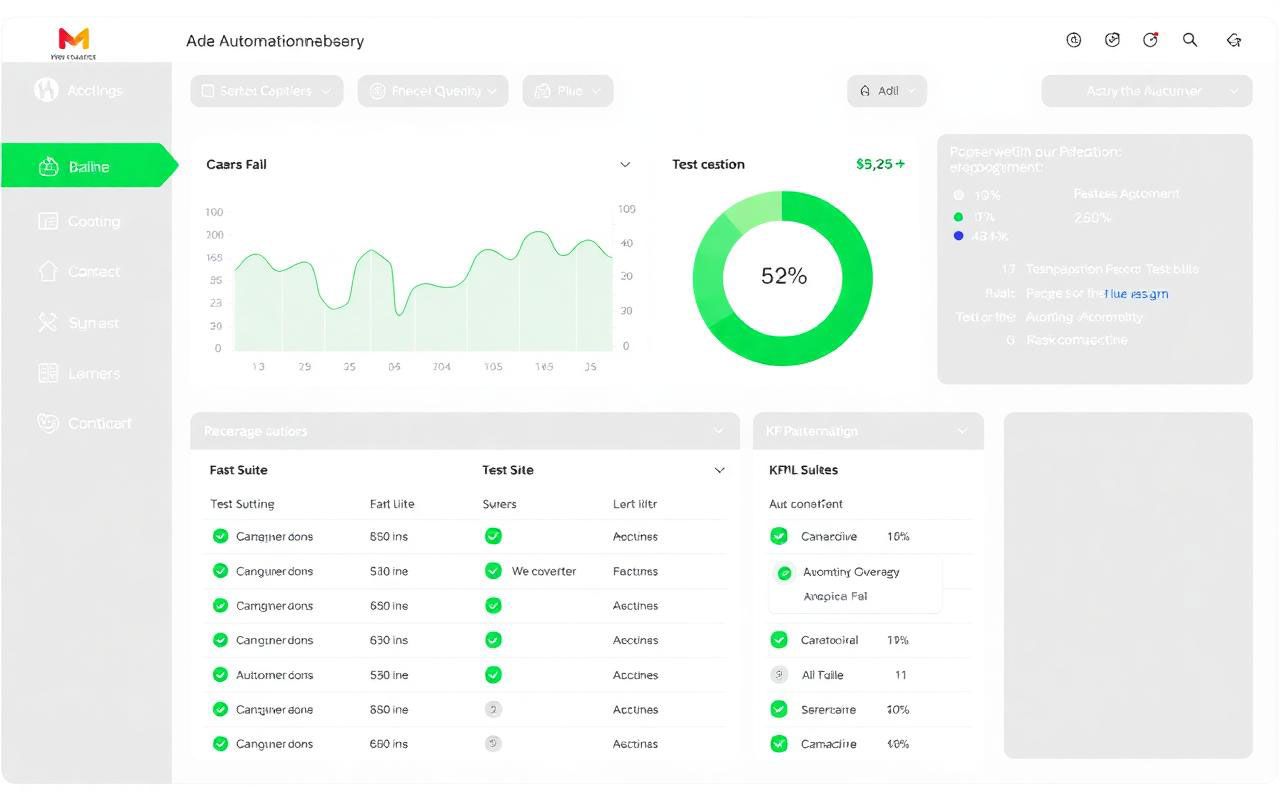The image size is (1280, 800).
Task: Open the Actry the Aucumer dropdown
Action: click(x=1147, y=91)
